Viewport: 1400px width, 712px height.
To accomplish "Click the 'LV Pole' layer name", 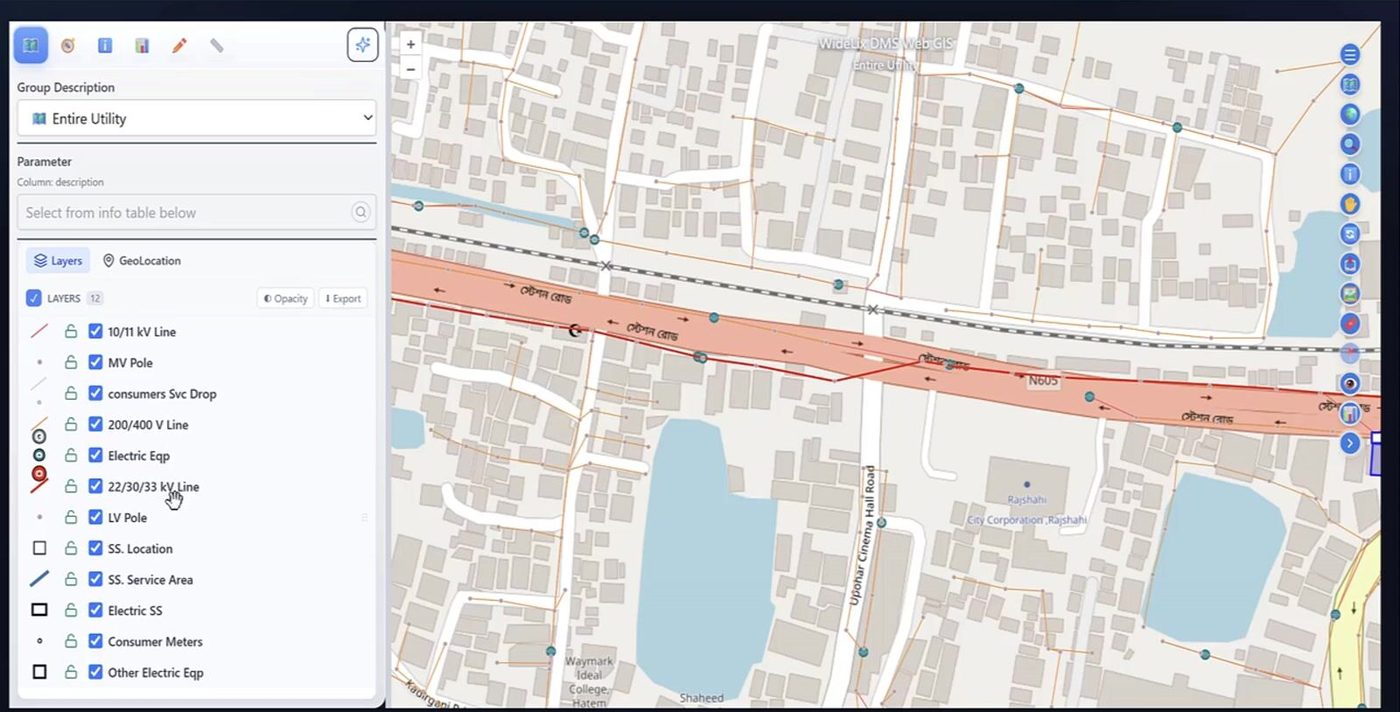I will [x=127, y=518].
